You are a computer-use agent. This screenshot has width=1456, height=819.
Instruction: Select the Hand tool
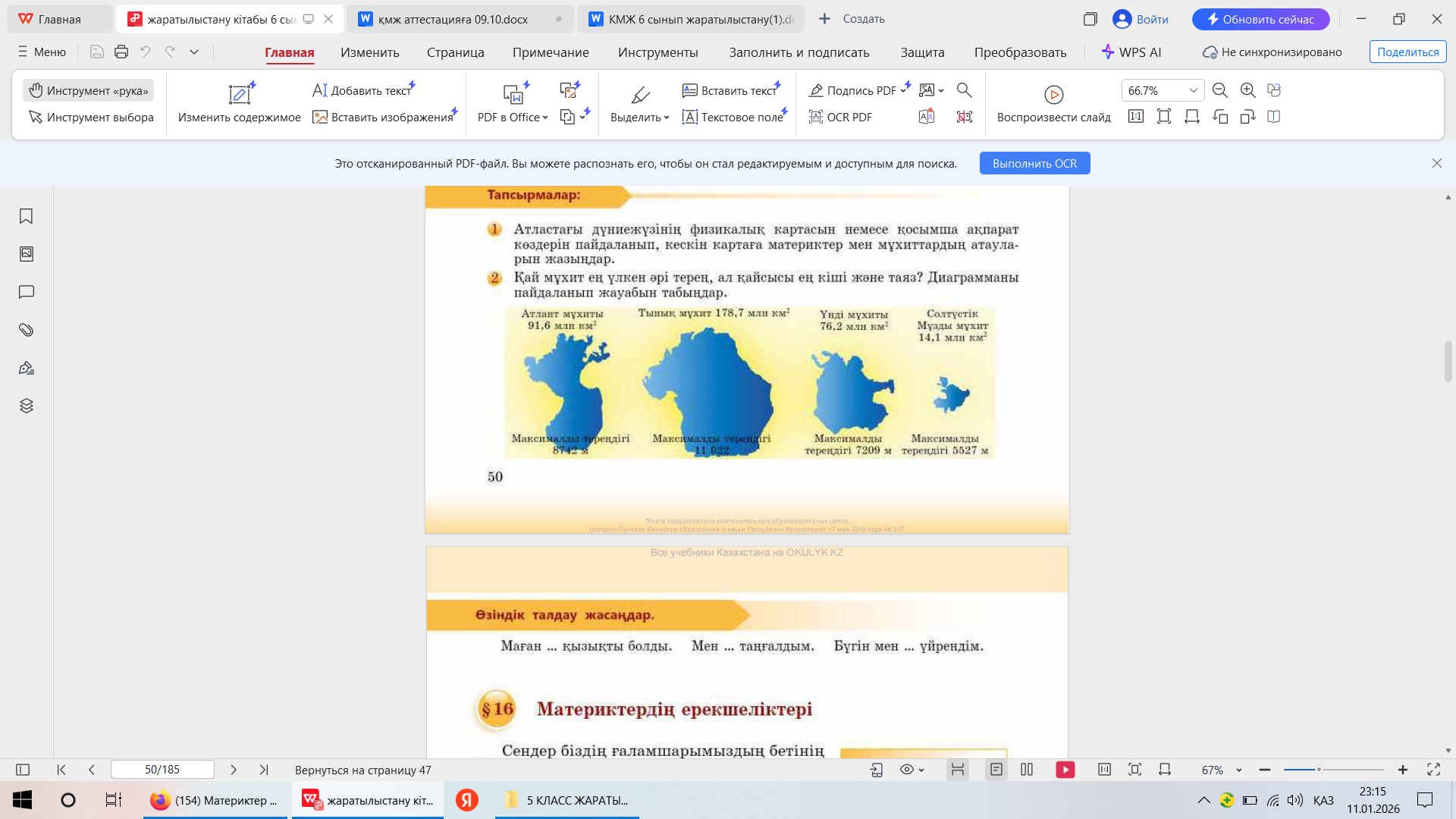(x=89, y=90)
